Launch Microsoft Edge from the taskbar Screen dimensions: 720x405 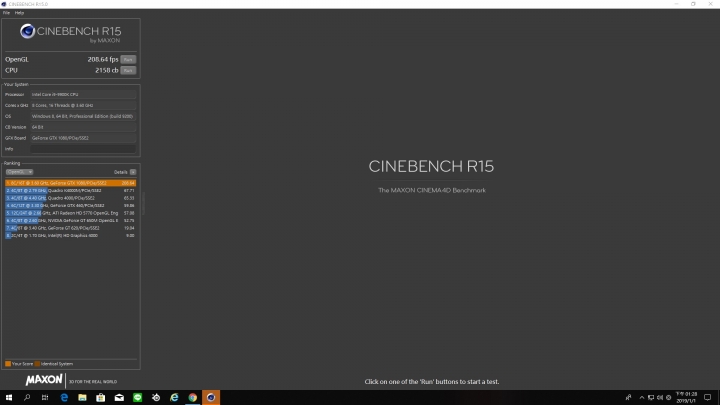(x=64, y=398)
